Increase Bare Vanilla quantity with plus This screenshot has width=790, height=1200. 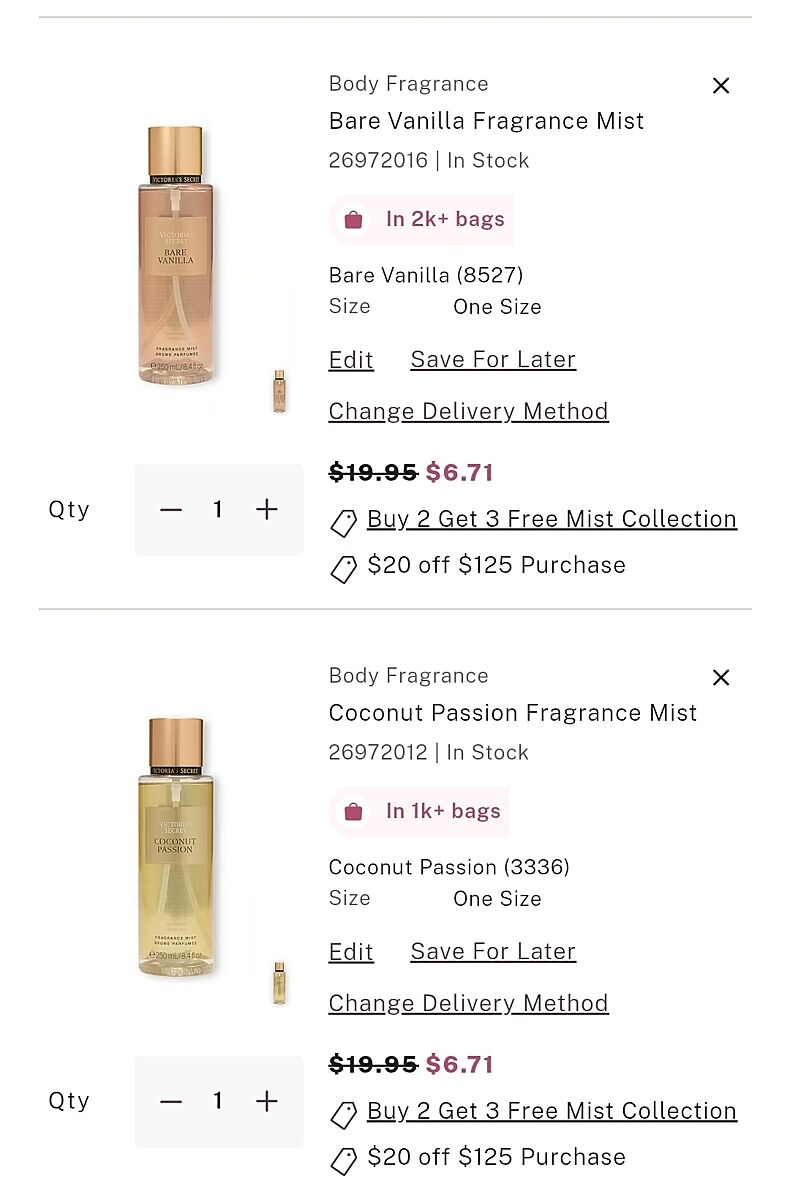coord(266,510)
